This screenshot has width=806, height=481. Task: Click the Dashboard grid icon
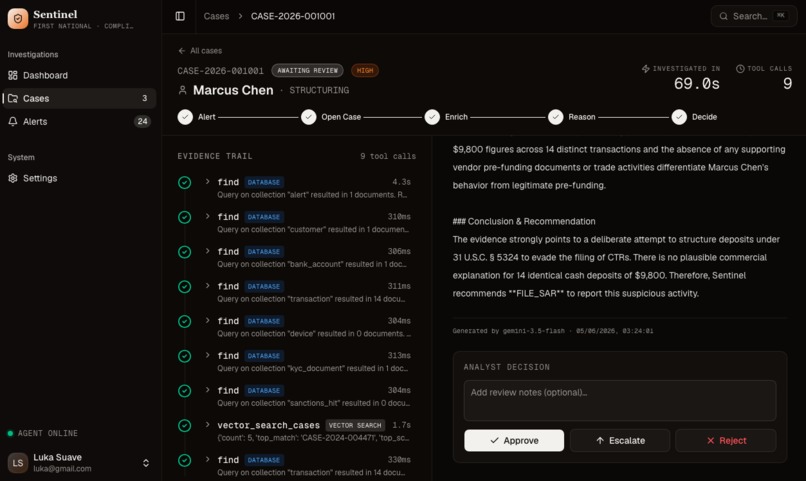point(13,75)
